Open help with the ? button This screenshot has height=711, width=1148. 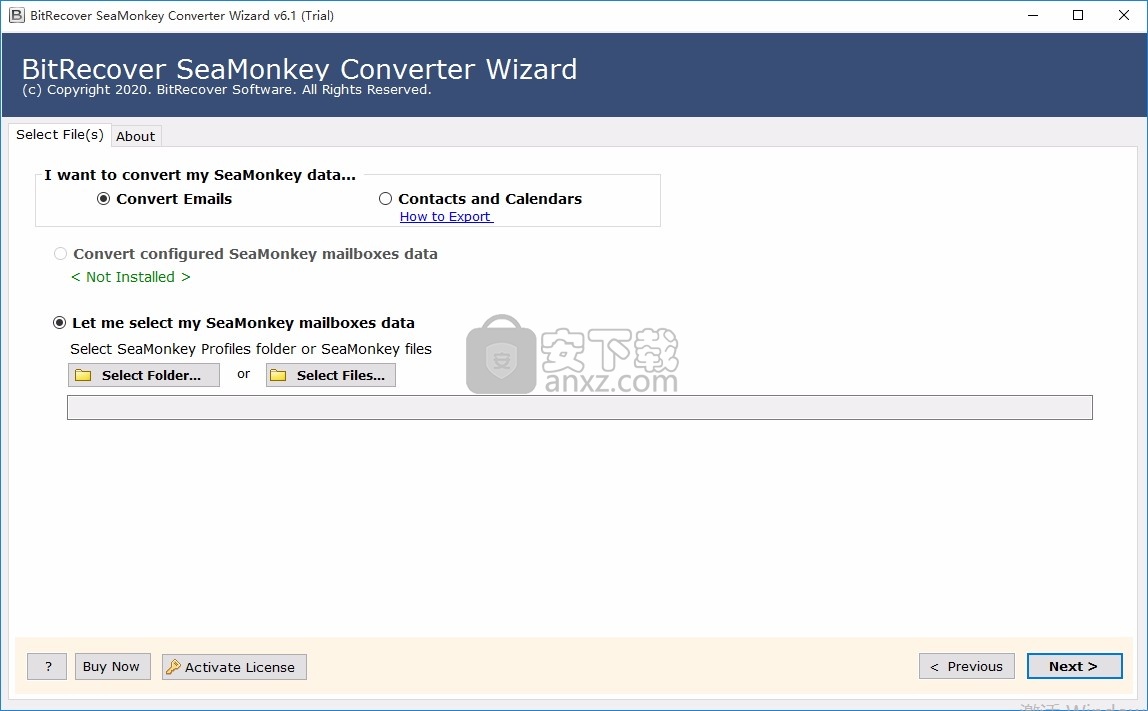(47, 667)
